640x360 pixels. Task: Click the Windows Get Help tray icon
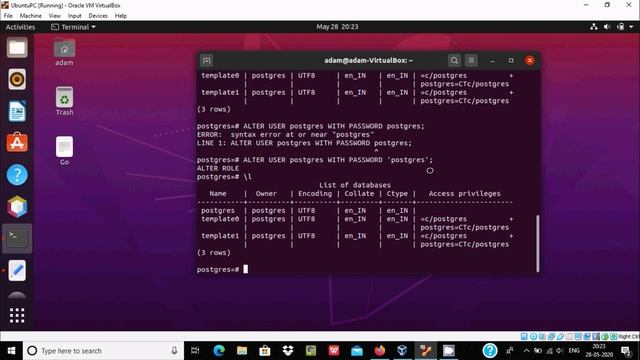click(490, 351)
